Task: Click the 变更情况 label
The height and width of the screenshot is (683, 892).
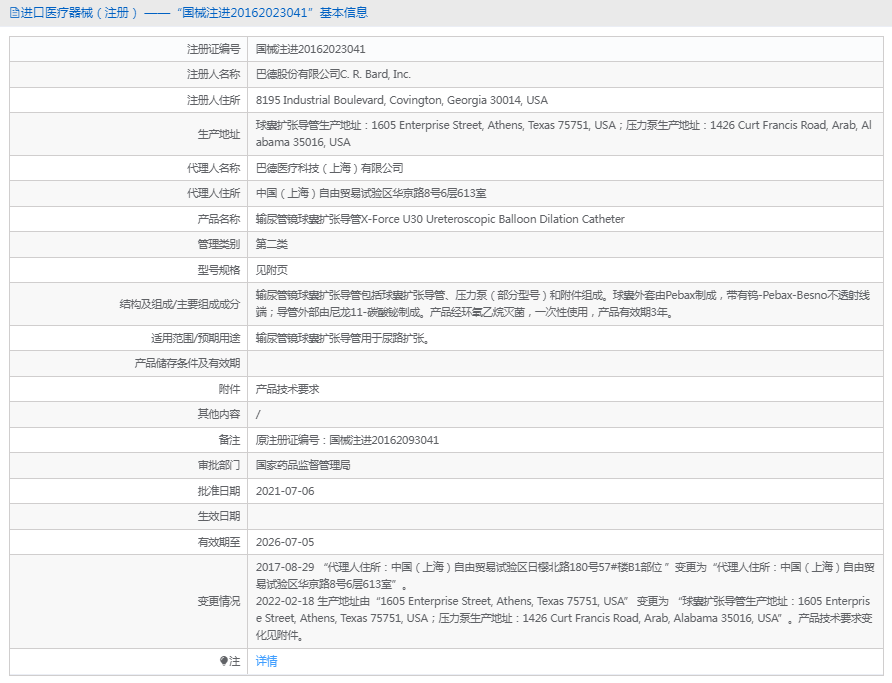Action: tap(219, 601)
